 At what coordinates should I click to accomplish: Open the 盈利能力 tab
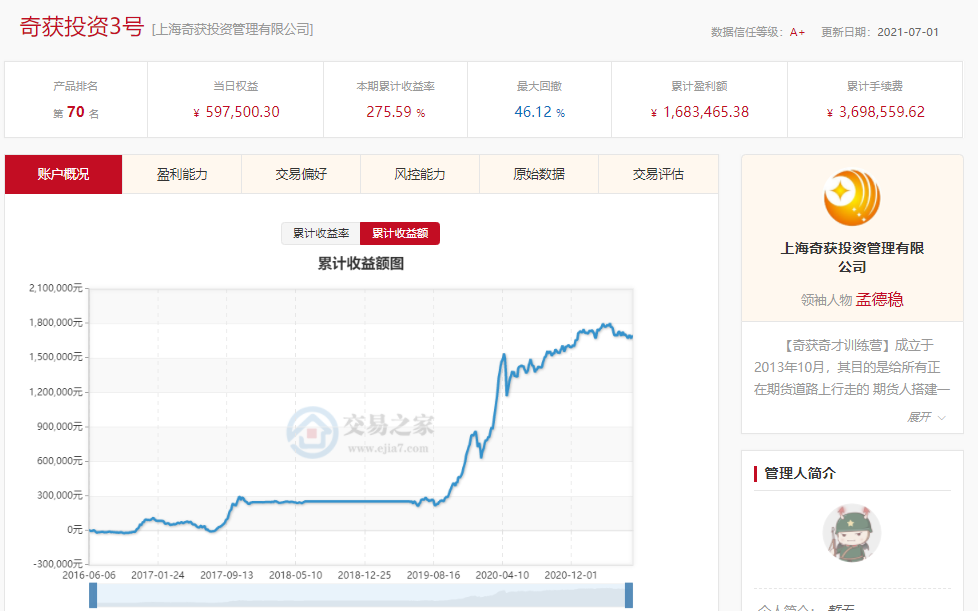point(182,174)
